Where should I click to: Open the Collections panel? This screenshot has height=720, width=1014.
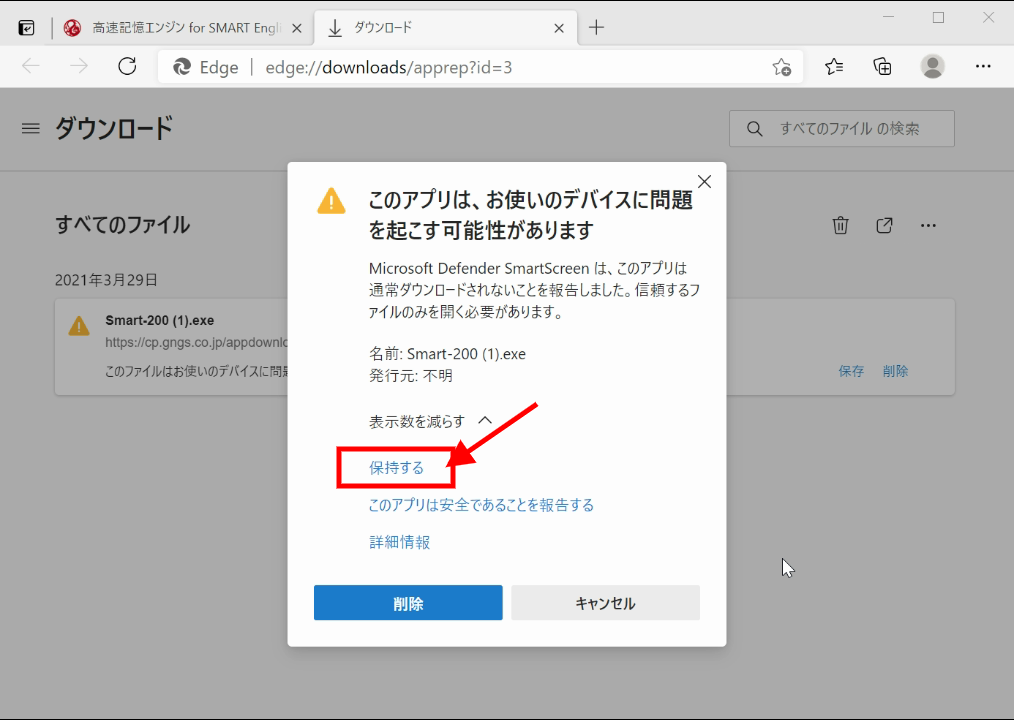pos(883,67)
